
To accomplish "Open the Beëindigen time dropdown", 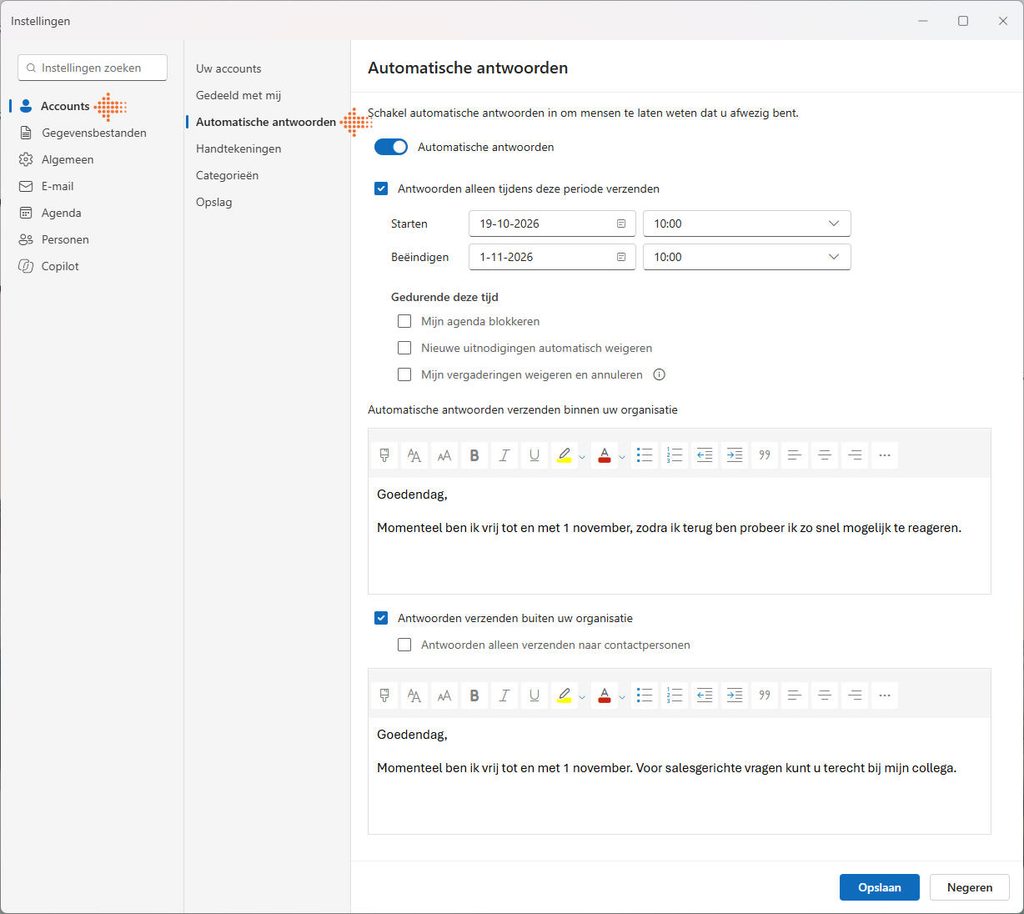I will click(x=746, y=257).
